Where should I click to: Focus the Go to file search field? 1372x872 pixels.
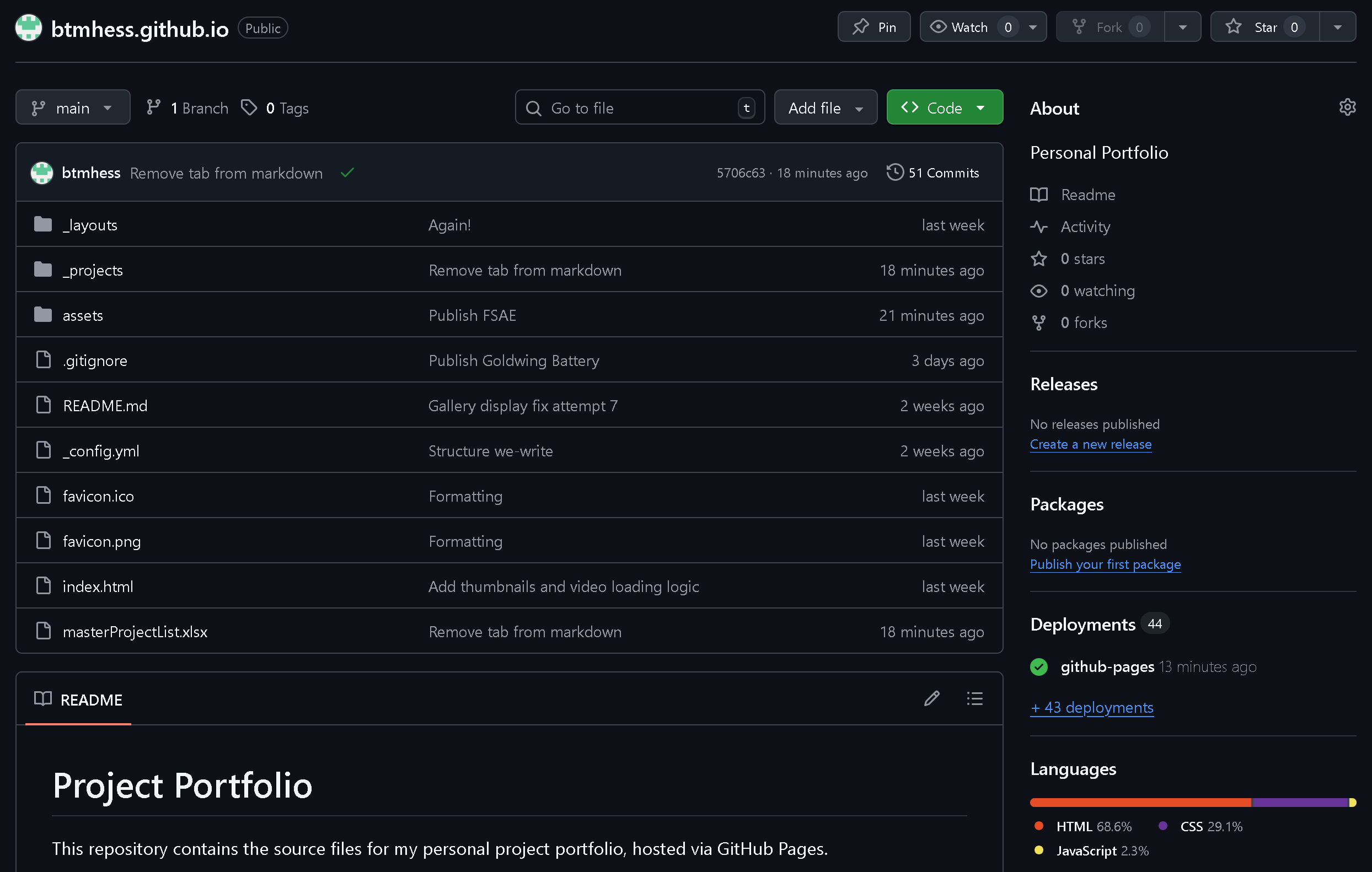pyautogui.click(x=638, y=107)
